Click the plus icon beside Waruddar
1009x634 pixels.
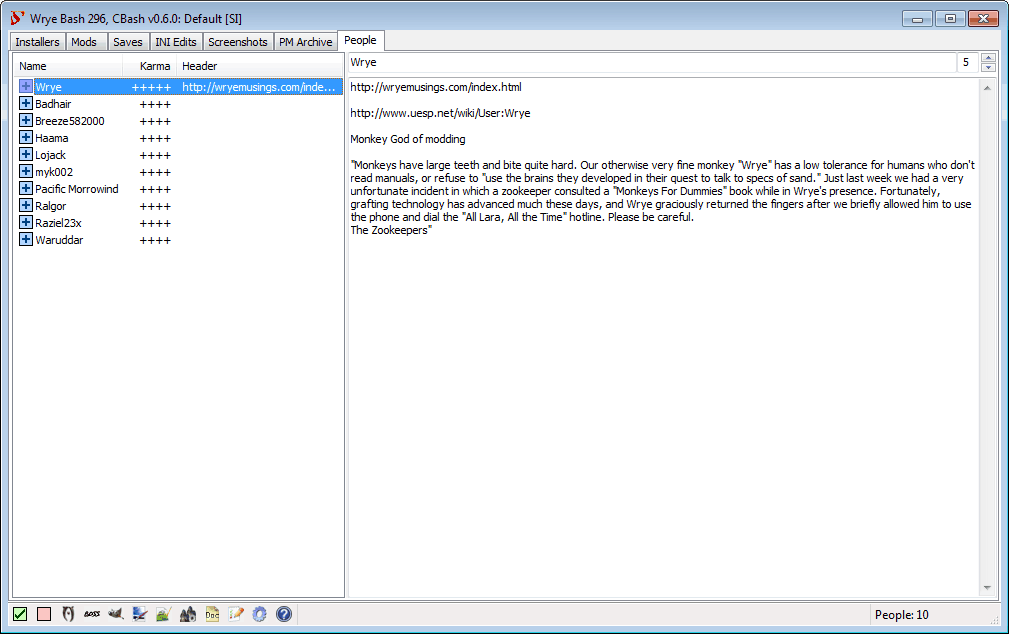pos(26,239)
